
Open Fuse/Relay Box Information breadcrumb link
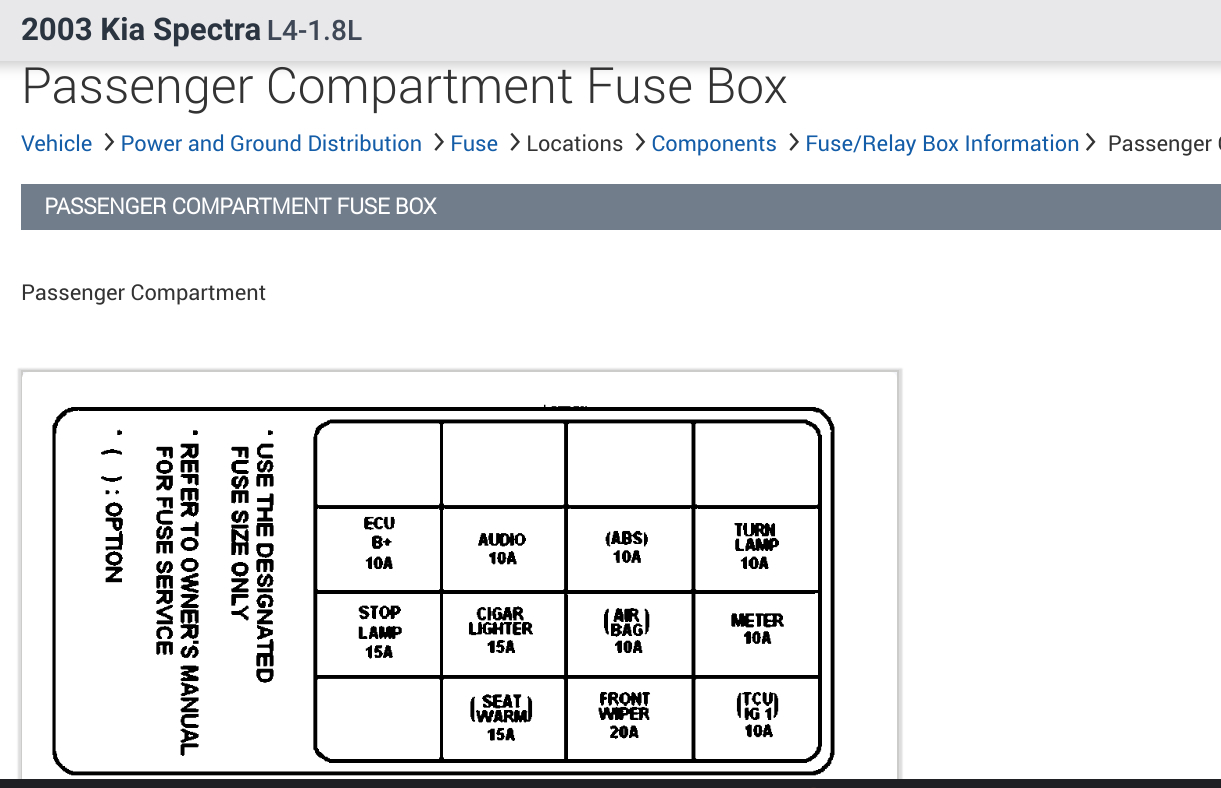click(x=942, y=143)
